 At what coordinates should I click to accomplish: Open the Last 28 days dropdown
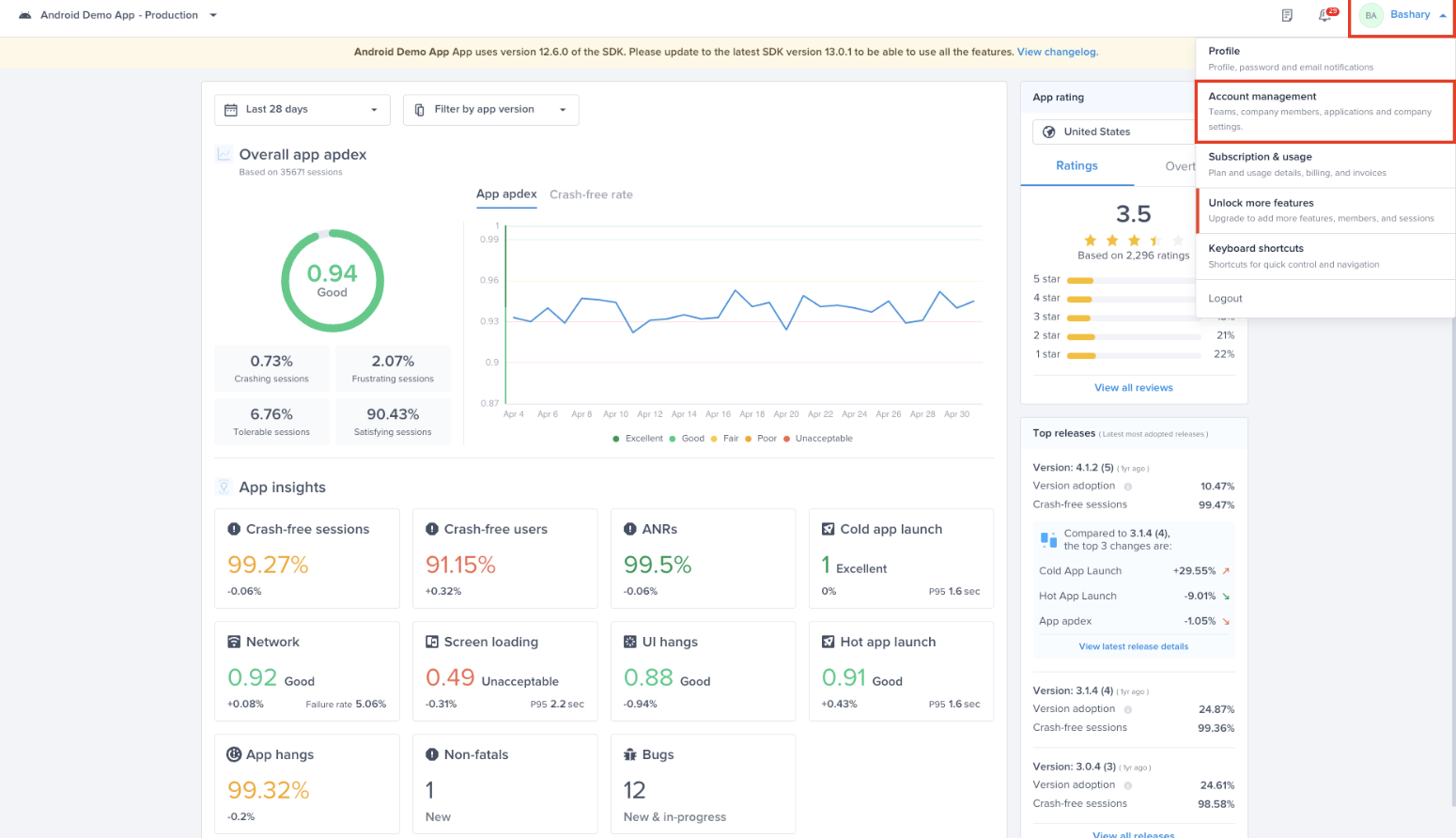point(302,110)
